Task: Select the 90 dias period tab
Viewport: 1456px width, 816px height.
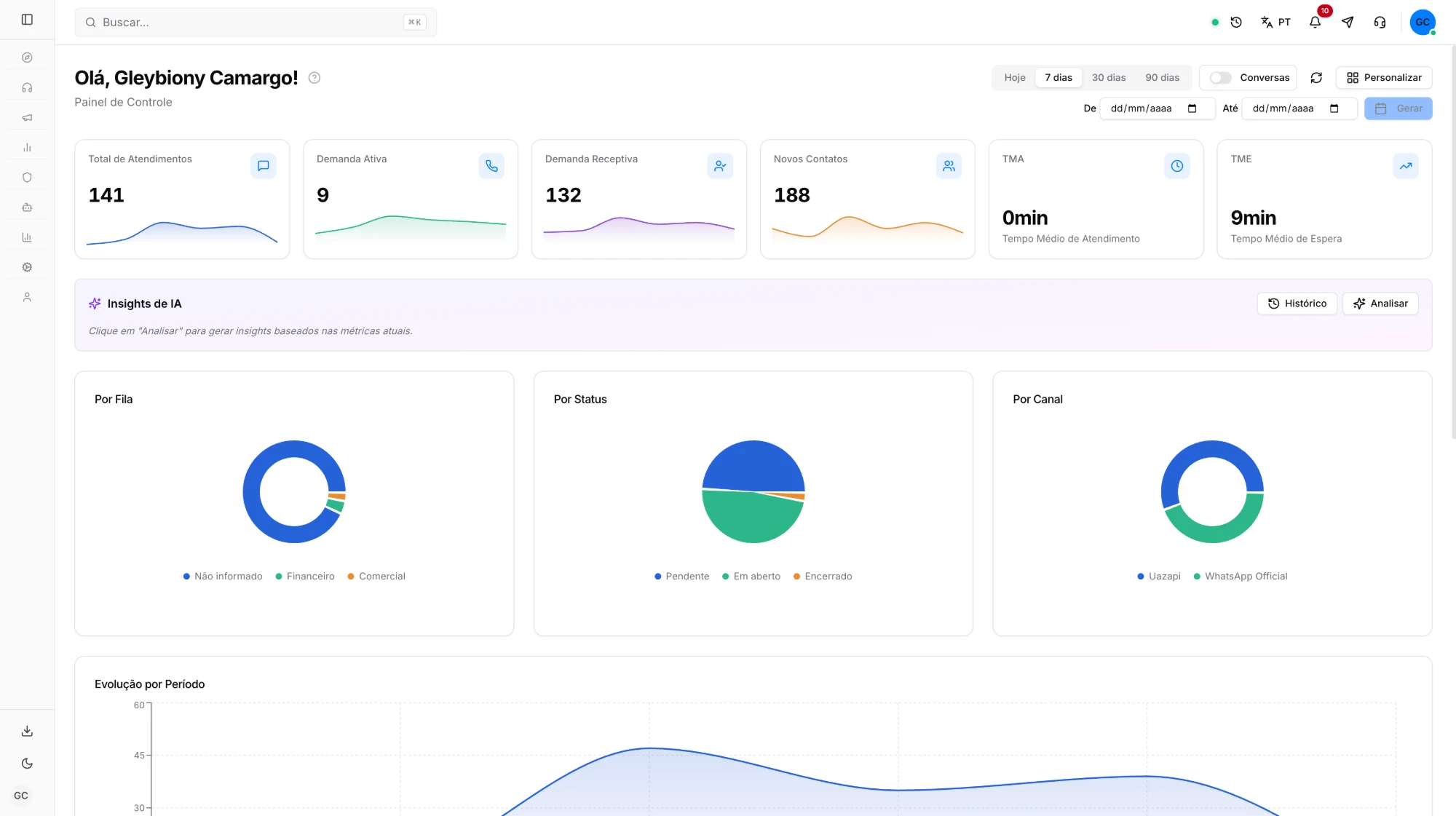Action: coord(1162,78)
